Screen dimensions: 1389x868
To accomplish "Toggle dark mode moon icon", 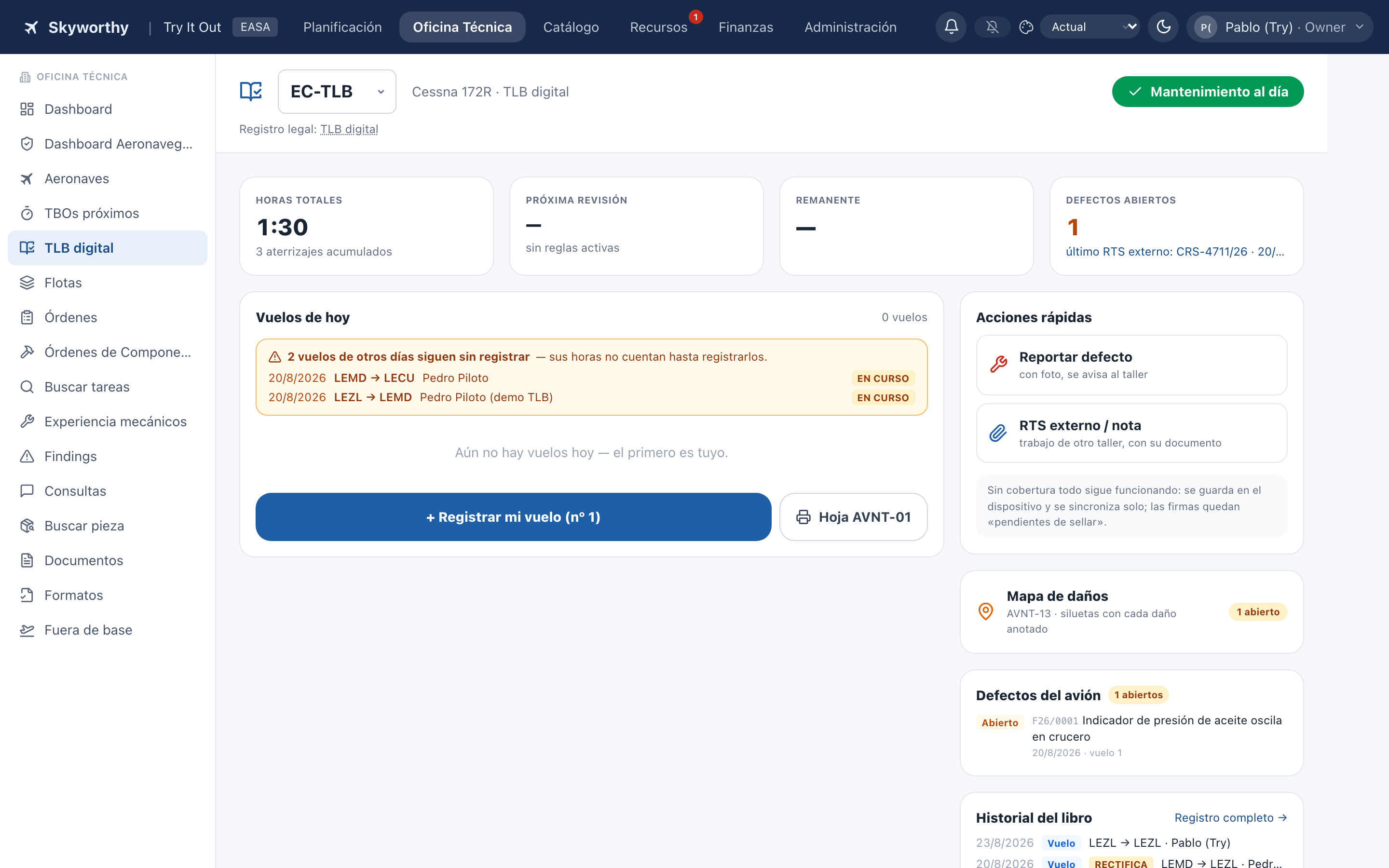I will [1163, 27].
